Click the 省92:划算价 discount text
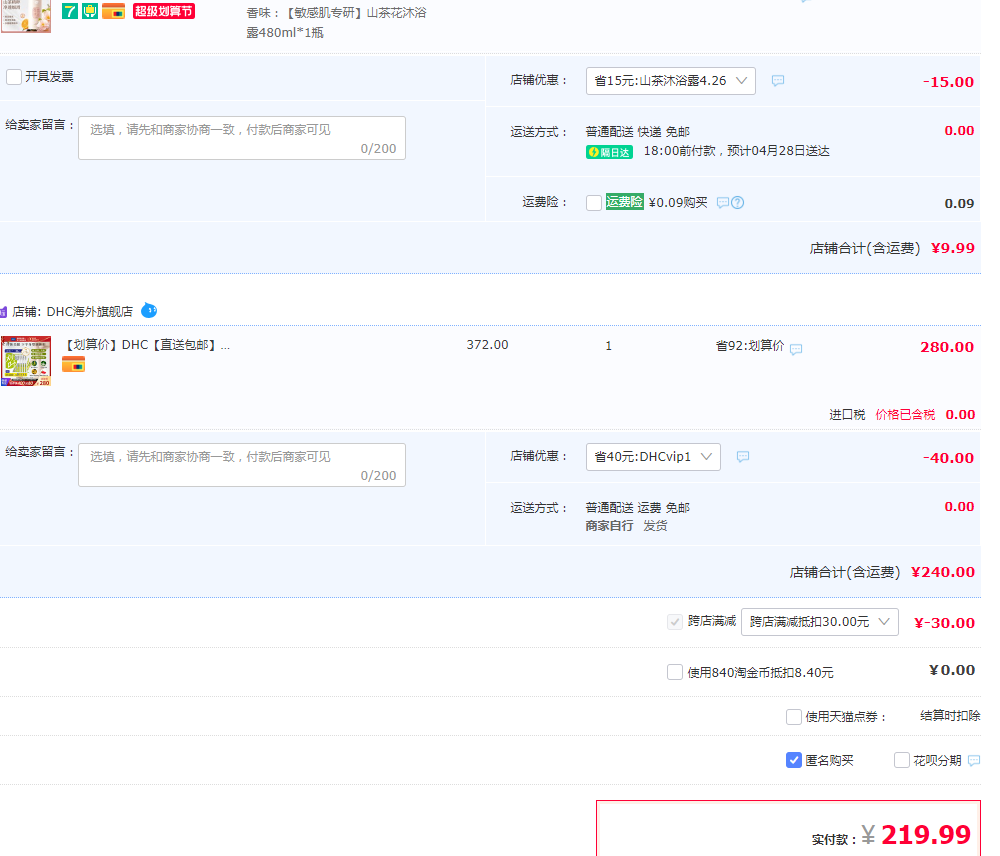The image size is (1000, 856). point(750,346)
